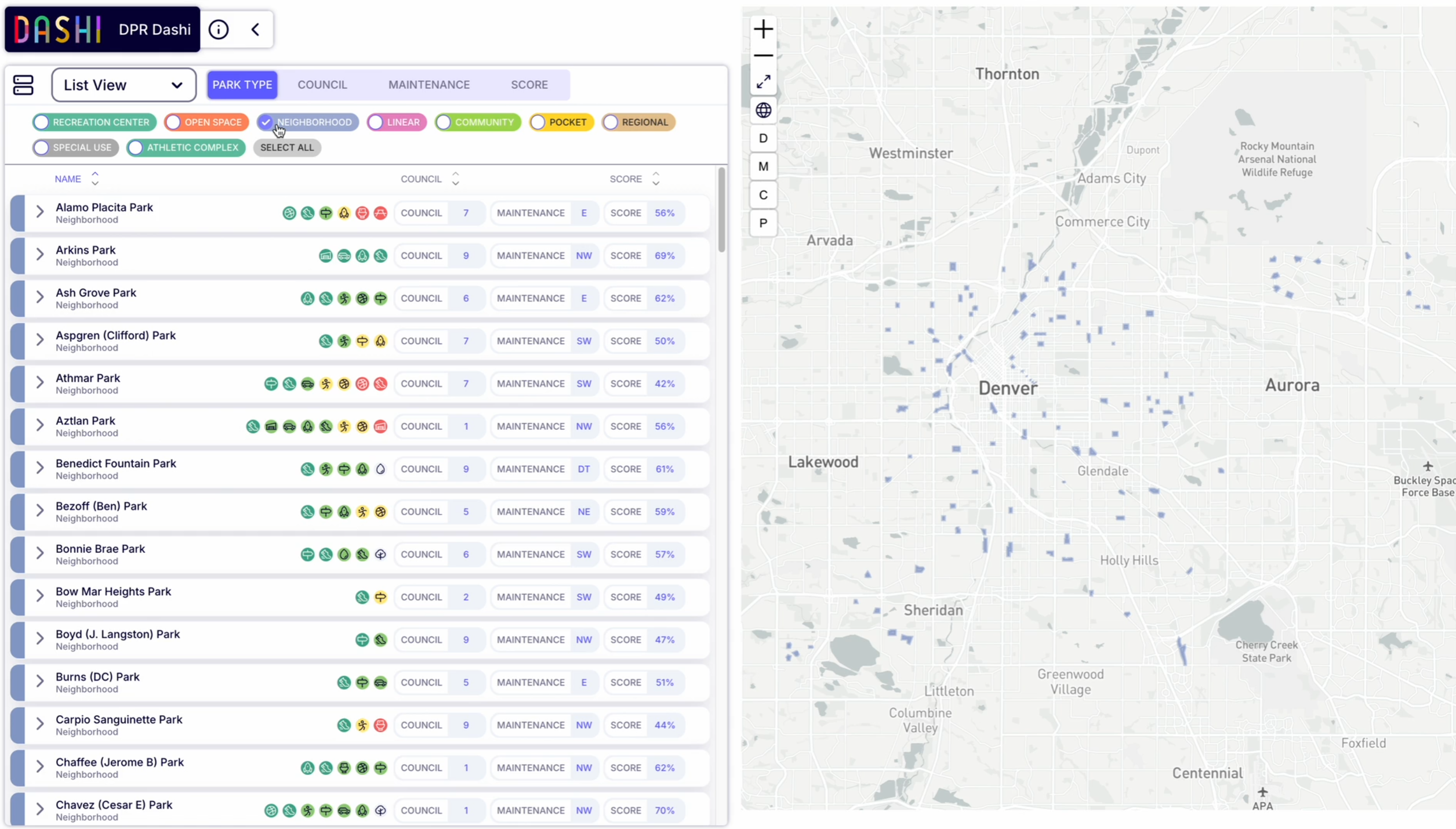Expand the Athmar Park row chevron

39,383
